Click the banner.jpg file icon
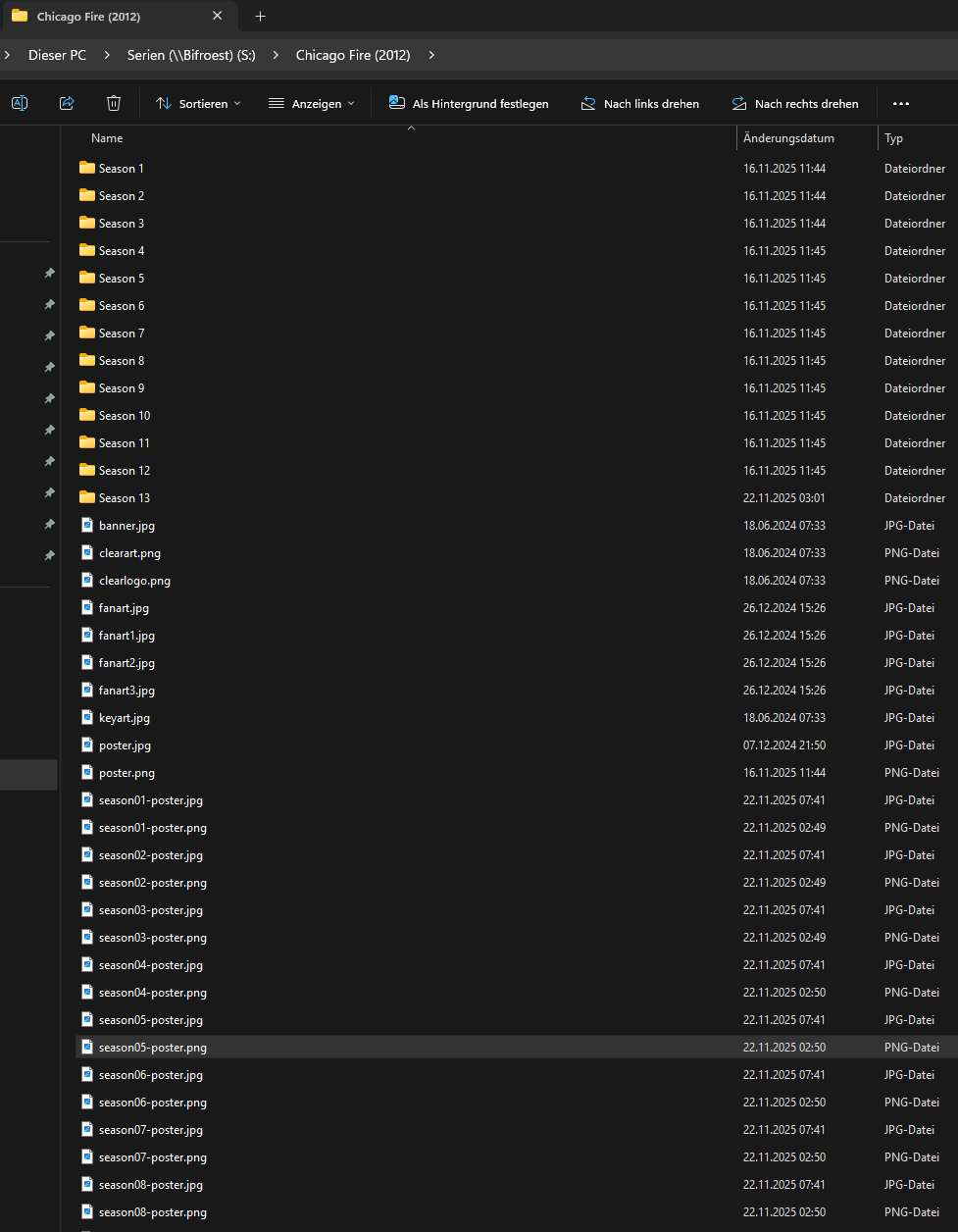This screenshot has height=1232, width=958. 87,525
